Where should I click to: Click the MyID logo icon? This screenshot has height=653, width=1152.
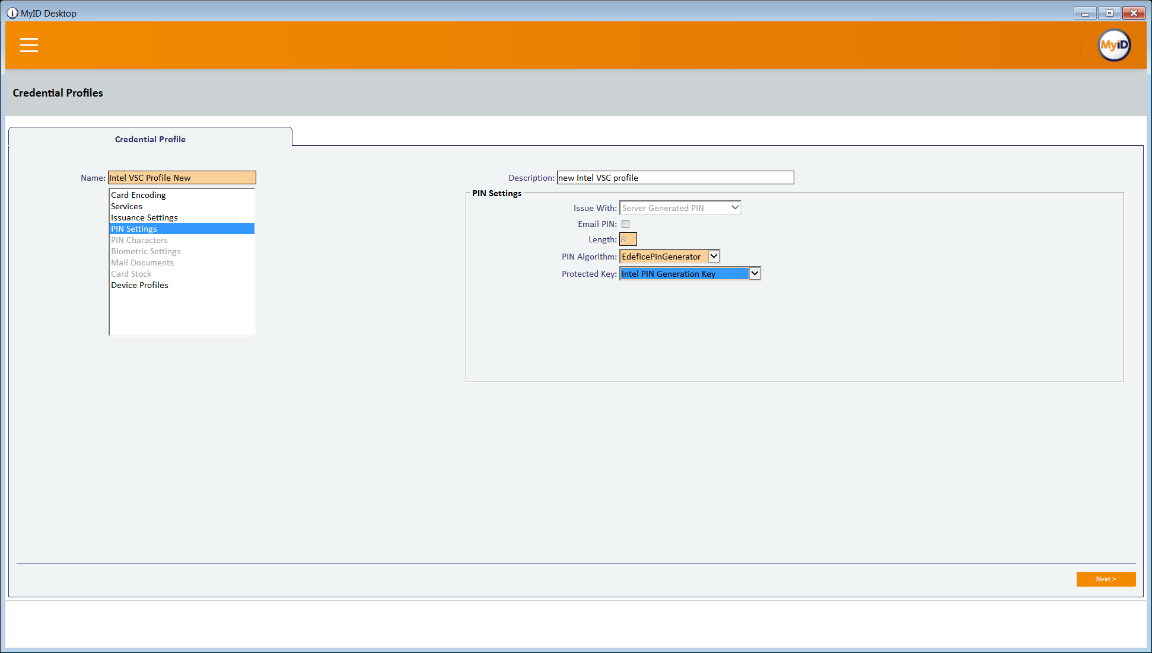coord(1114,46)
